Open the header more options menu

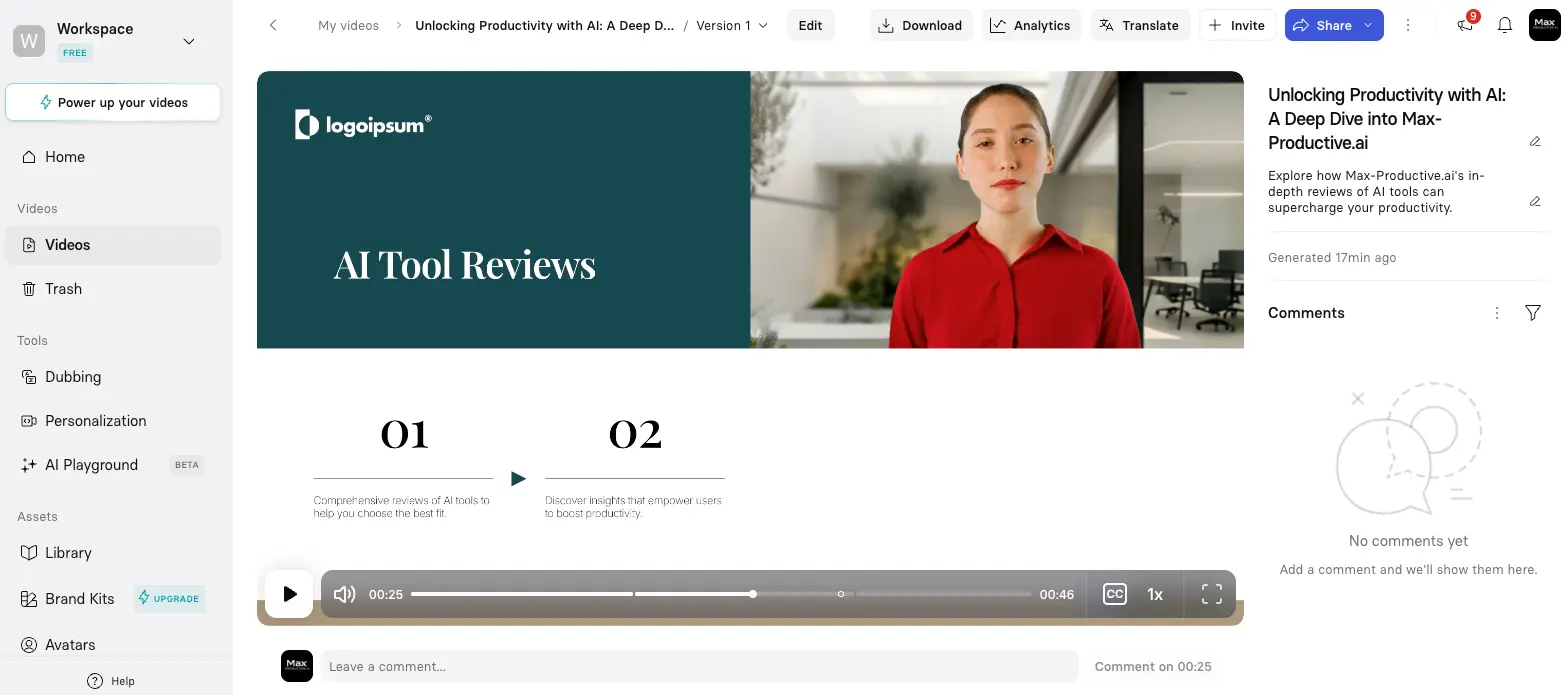pos(1408,25)
